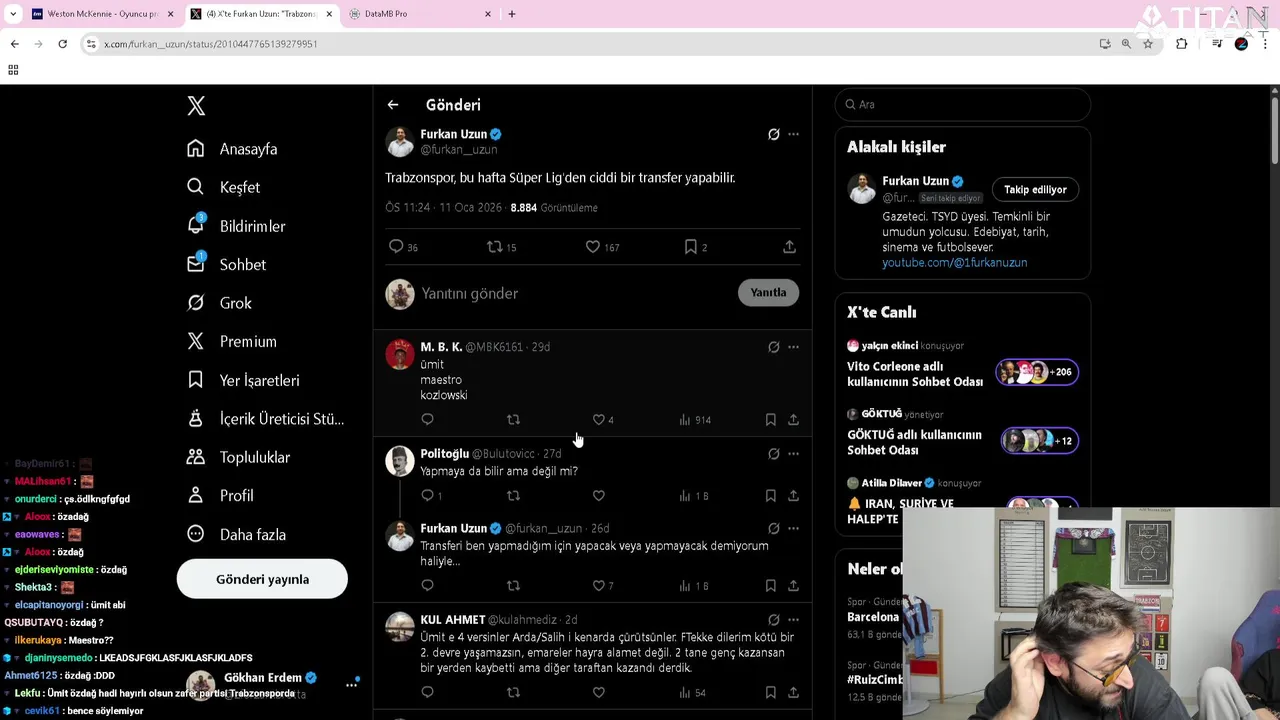View analytics of M. B. K.'s reply
1280x720 pixels.
click(x=695, y=420)
